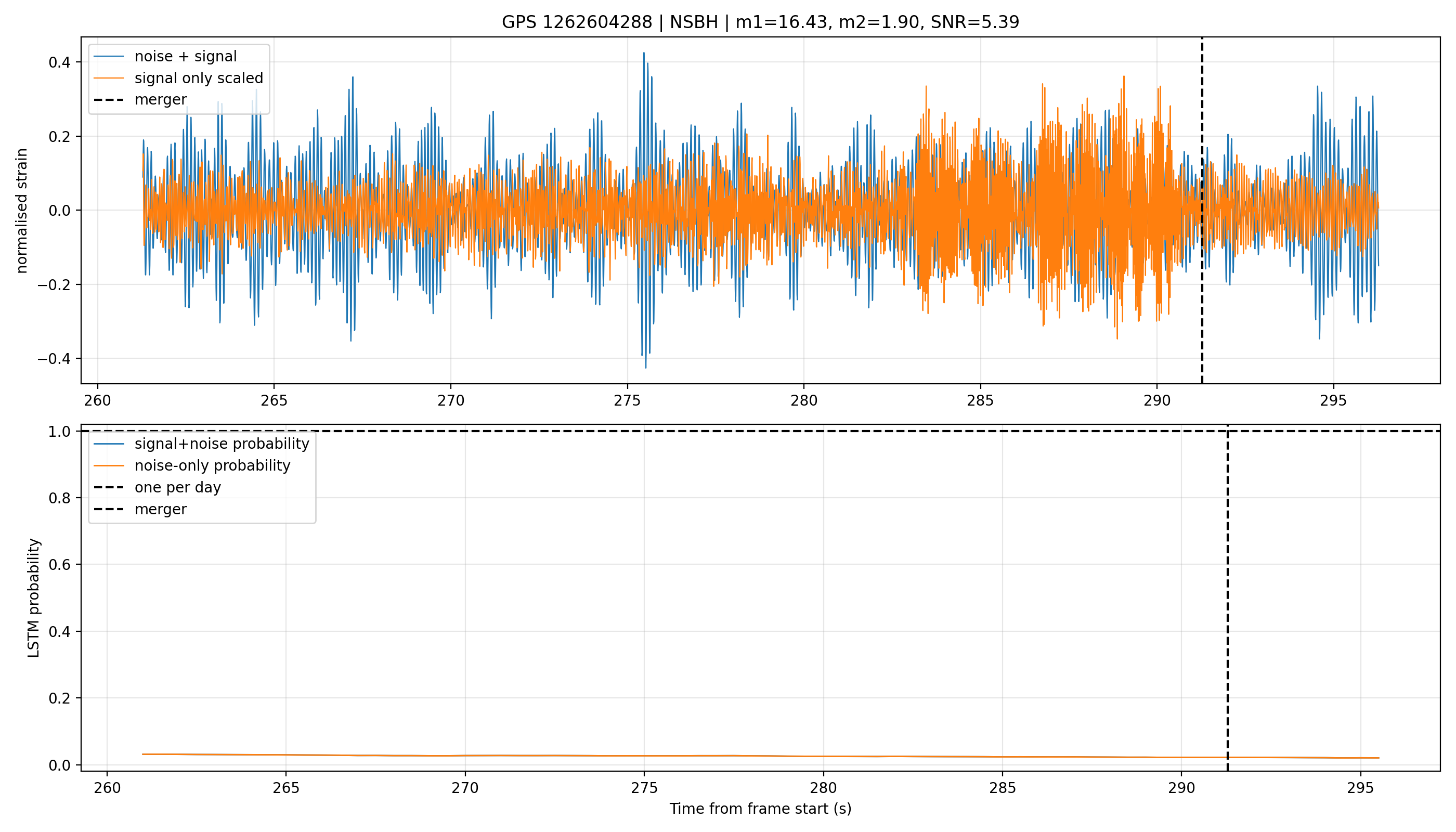Click 'merger' legend entry in bottom plot
This screenshot has height=832, width=1456.
[161, 509]
